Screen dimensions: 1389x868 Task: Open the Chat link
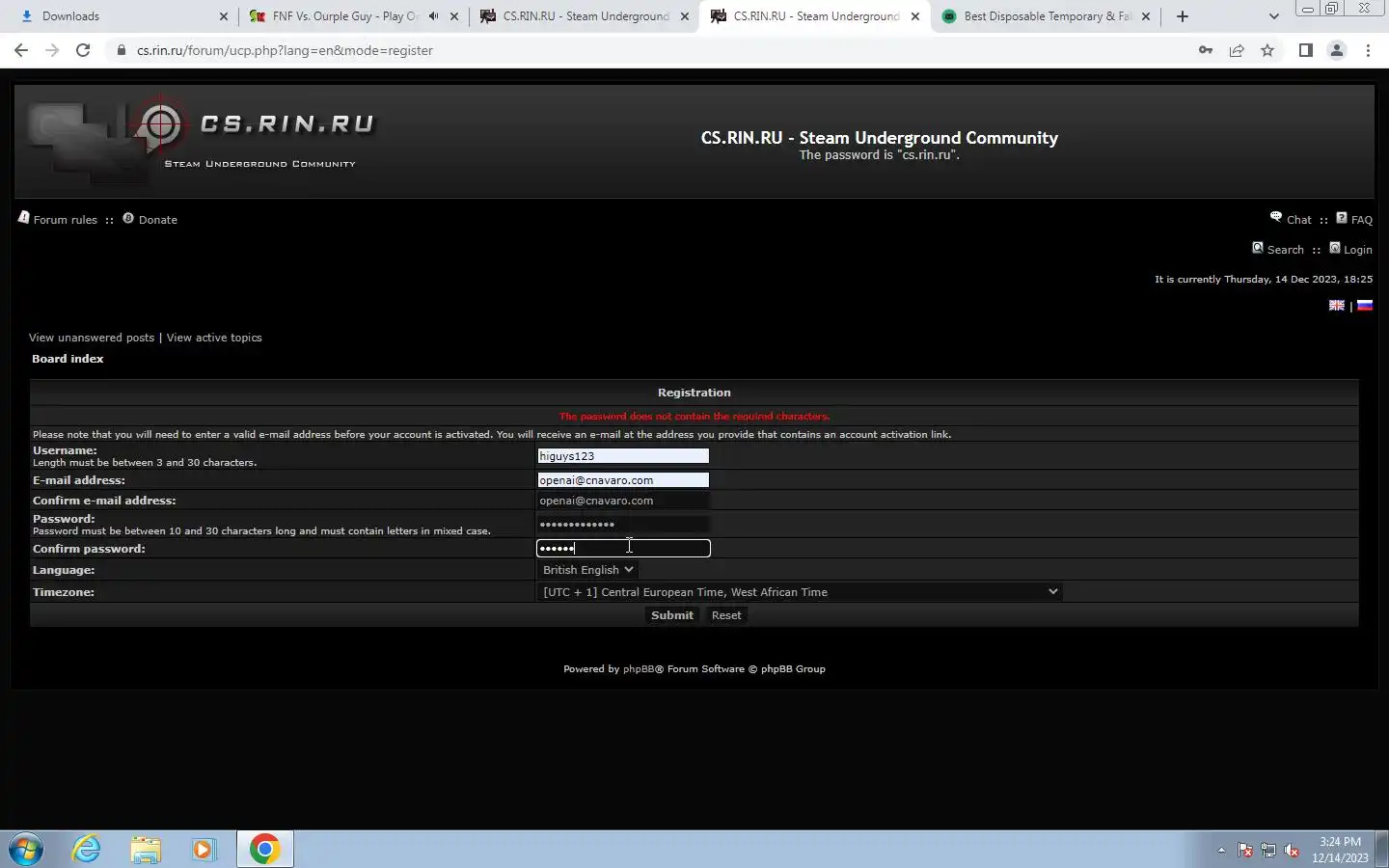1299,220
